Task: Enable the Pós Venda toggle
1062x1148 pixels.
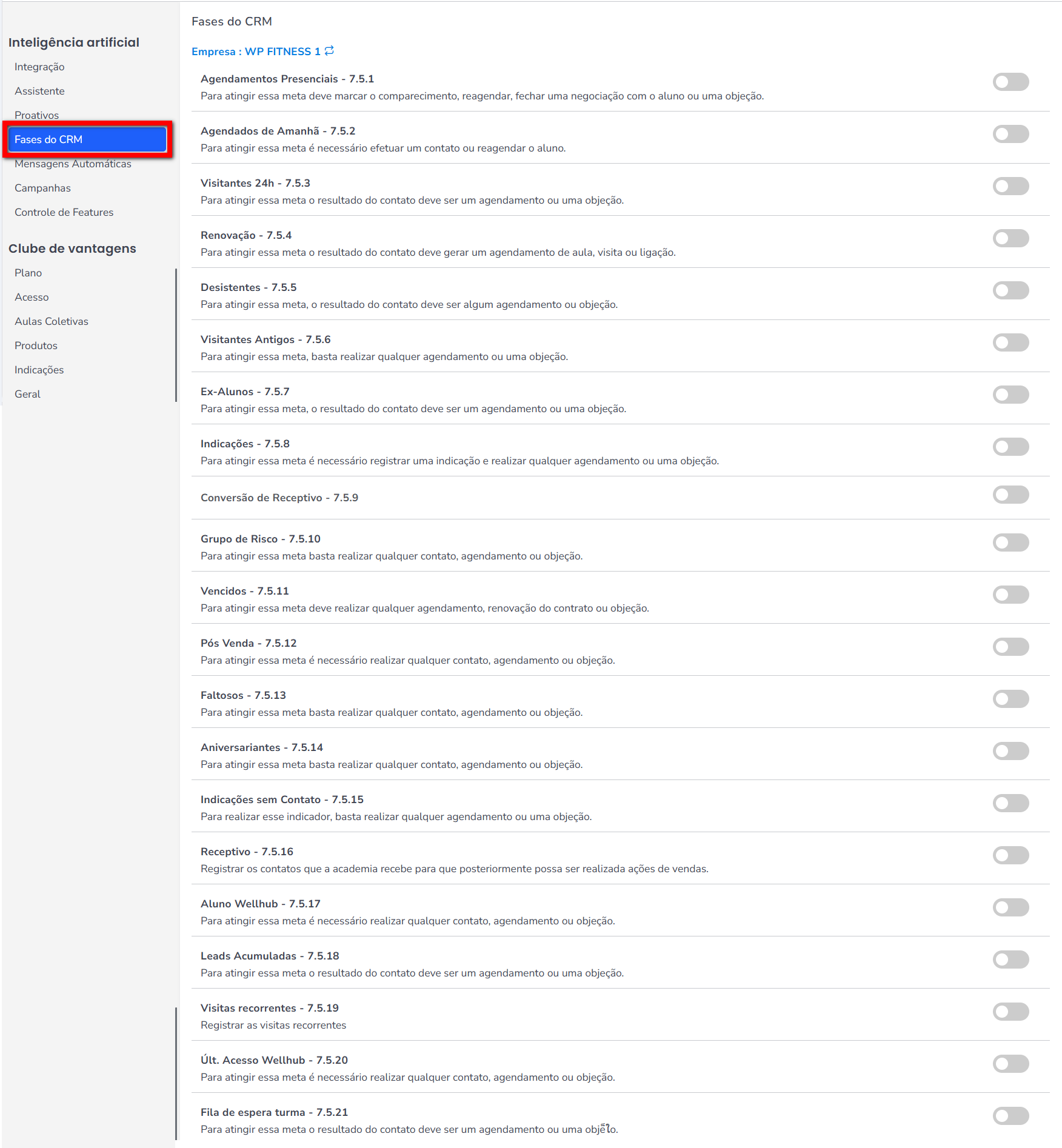Action: (x=1010, y=647)
